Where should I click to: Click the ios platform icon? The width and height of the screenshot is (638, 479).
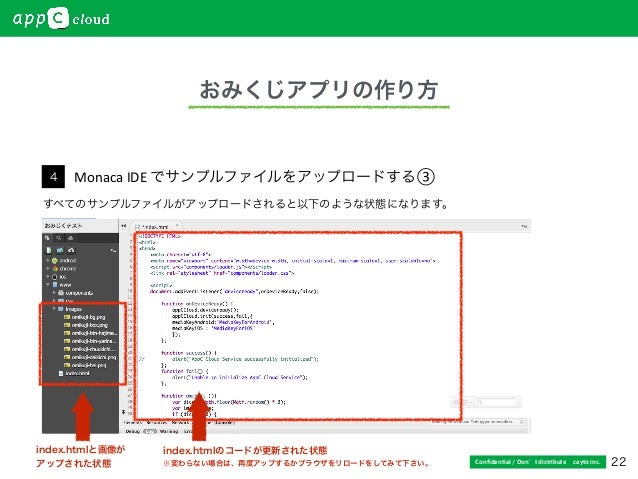coord(55,277)
